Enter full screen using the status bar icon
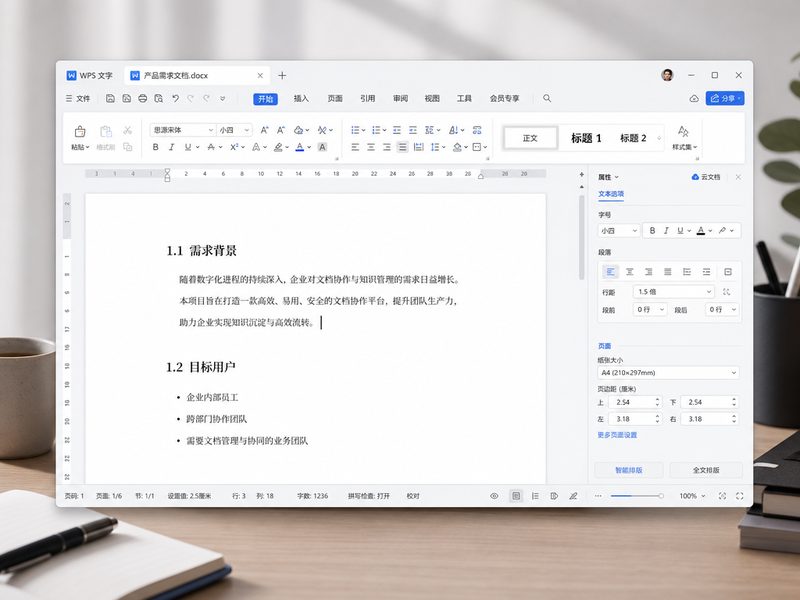The width and height of the screenshot is (800, 600). (739, 496)
